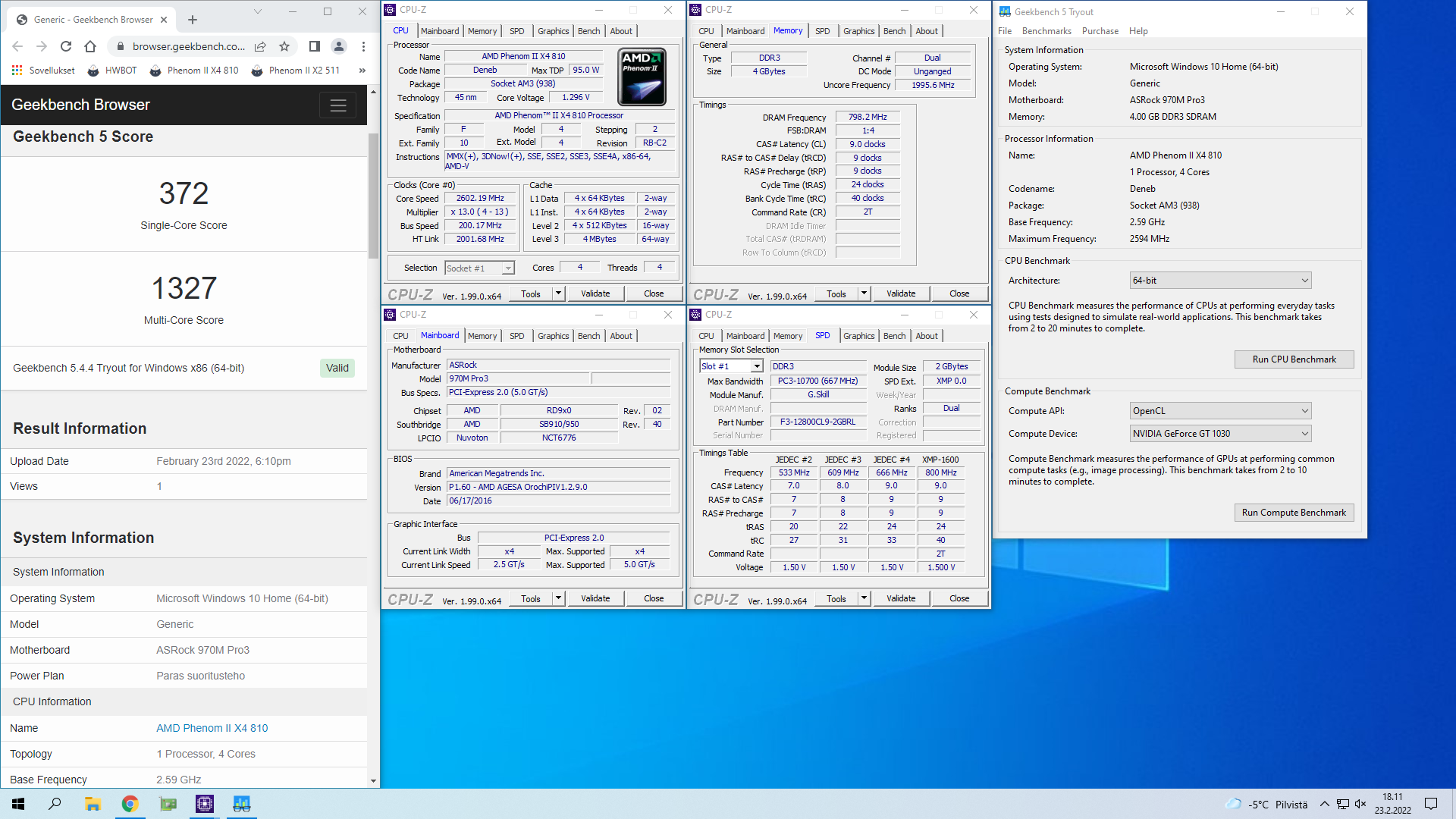Click the taskbar clock showing 18.11
The width and height of the screenshot is (1456, 819).
[1392, 804]
